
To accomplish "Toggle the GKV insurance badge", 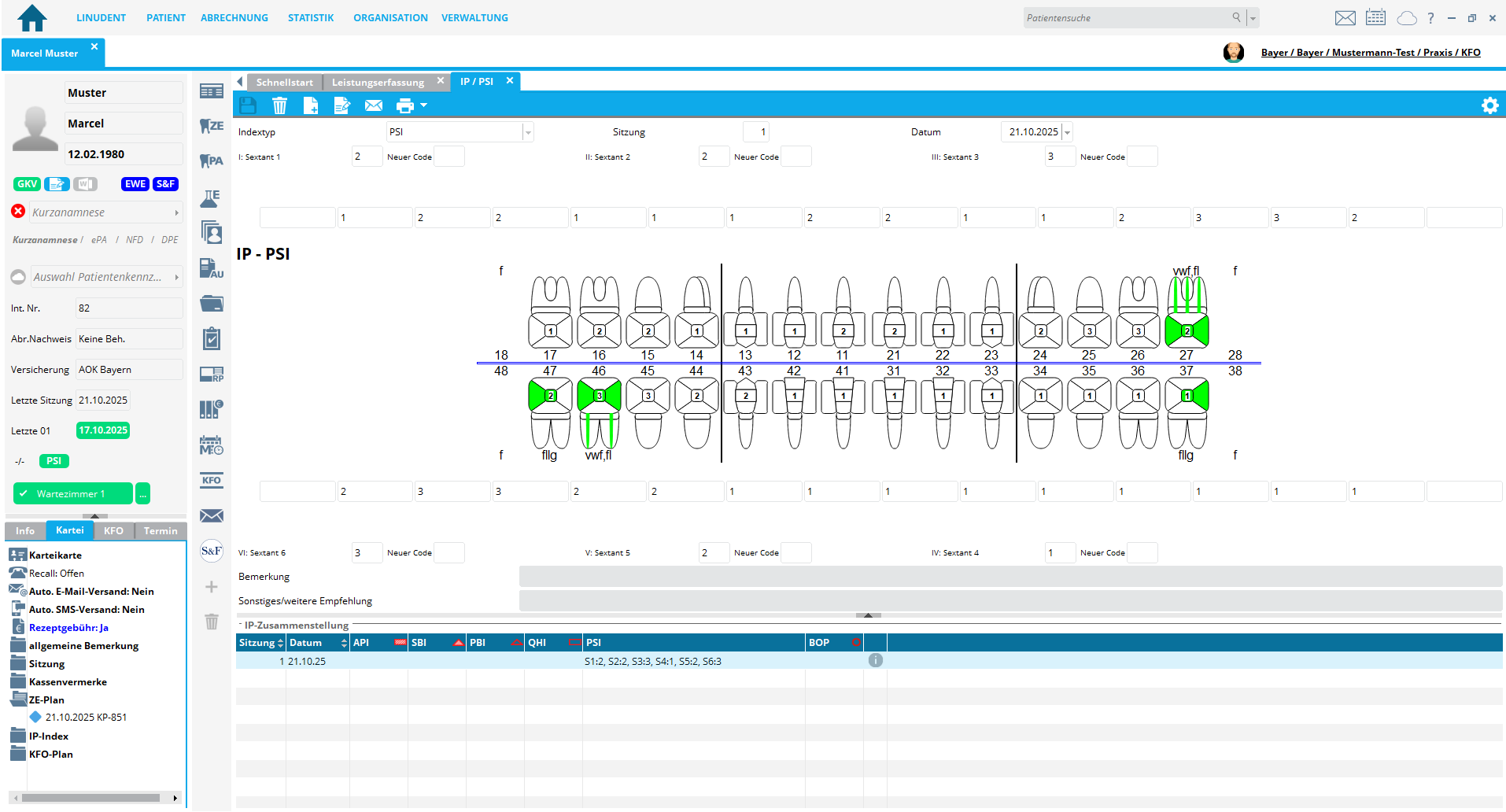I will pyautogui.click(x=27, y=184).
